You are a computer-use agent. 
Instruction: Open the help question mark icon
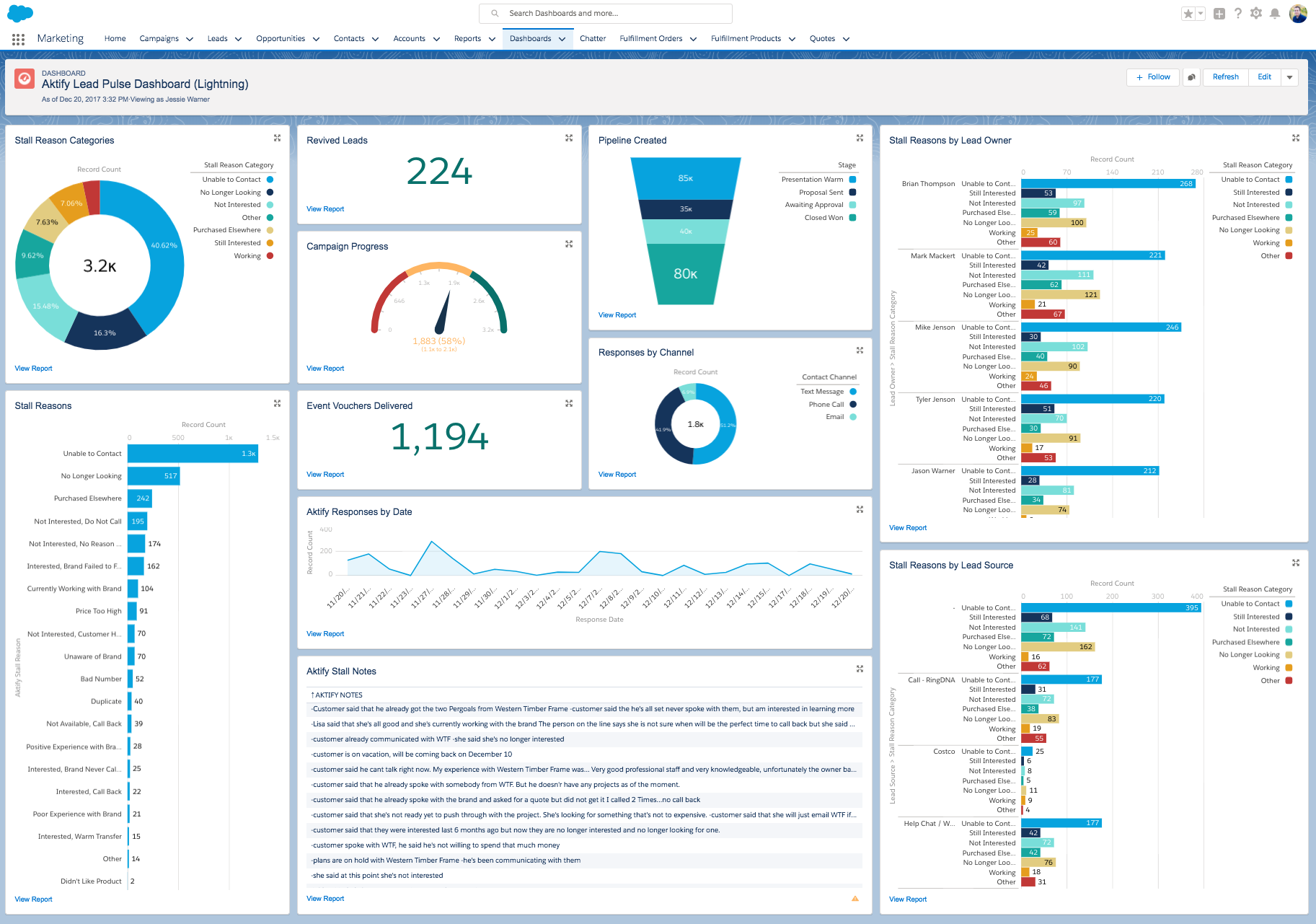click(x=1238, y=13)
